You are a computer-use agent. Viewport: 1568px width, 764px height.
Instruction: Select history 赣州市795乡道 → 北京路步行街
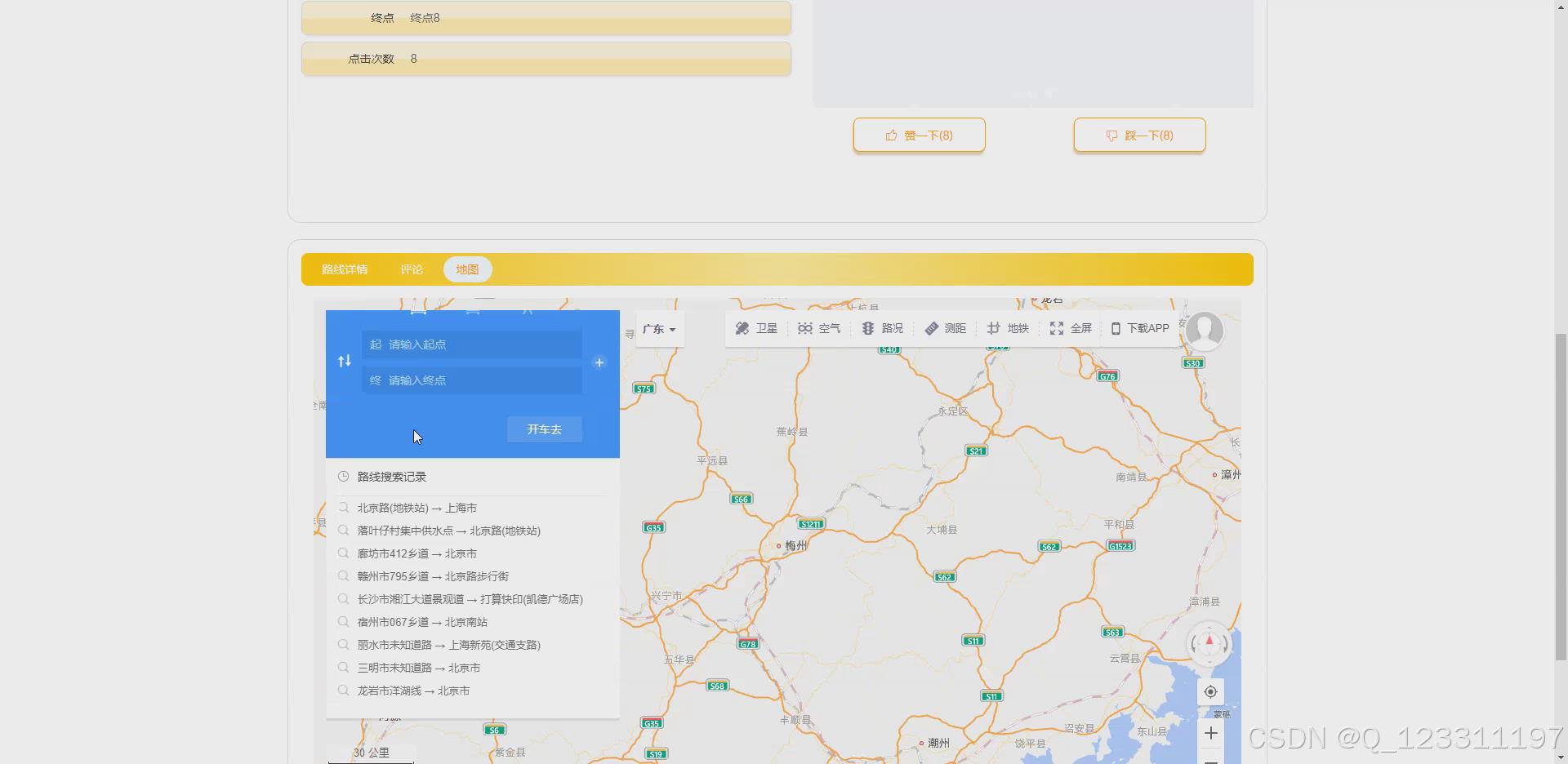click(x=433, y=576)
